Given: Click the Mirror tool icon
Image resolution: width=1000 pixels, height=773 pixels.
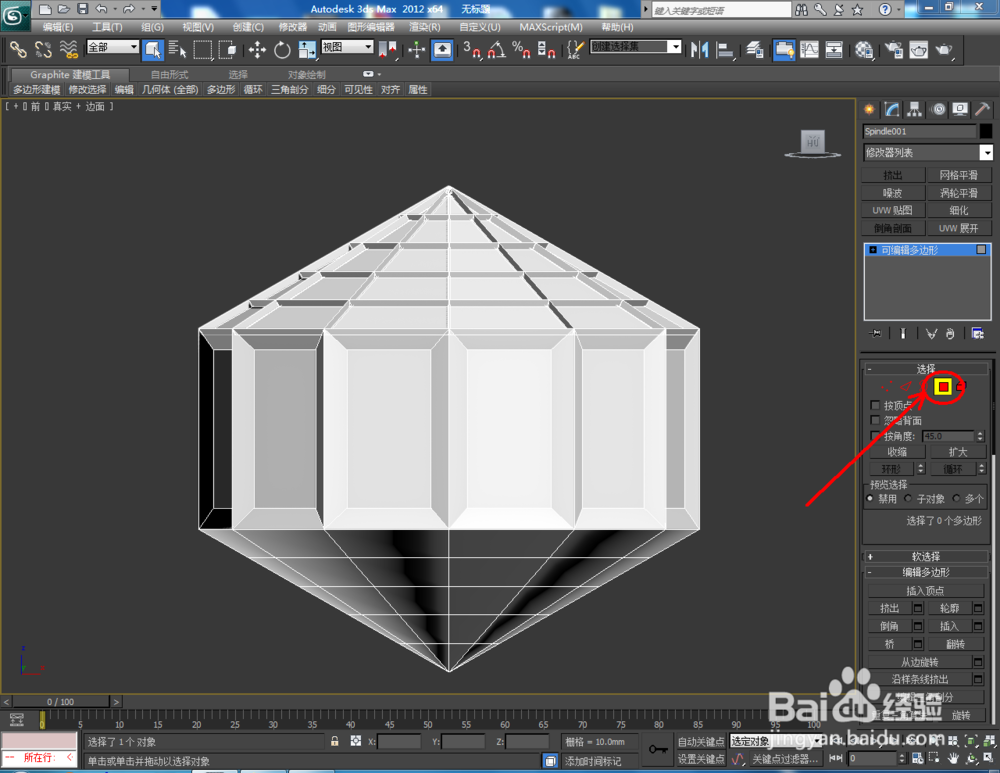Looking at the screenshot, I should pos(699,49).
